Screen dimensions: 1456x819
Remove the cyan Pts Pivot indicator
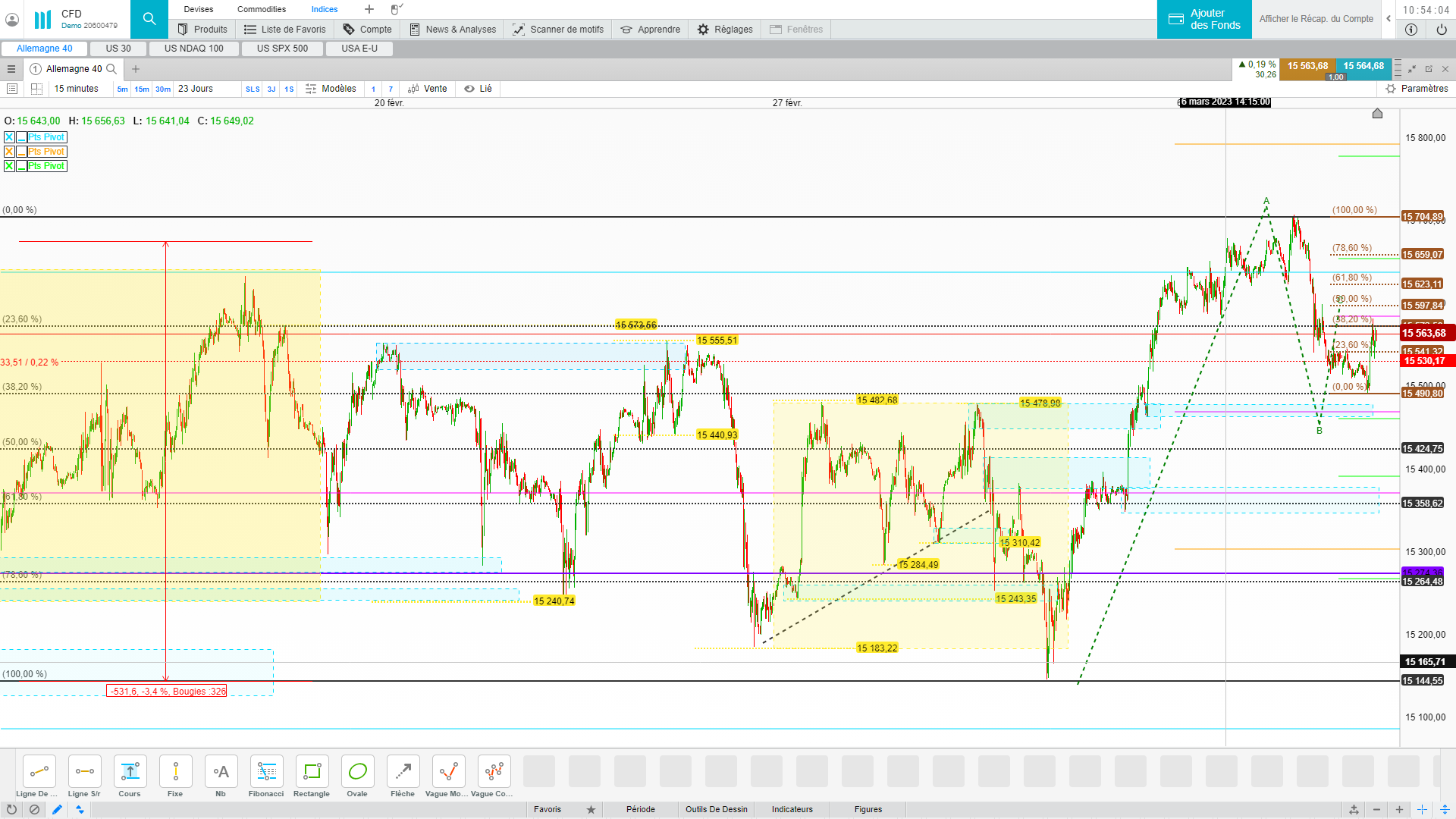coord(9,137)
